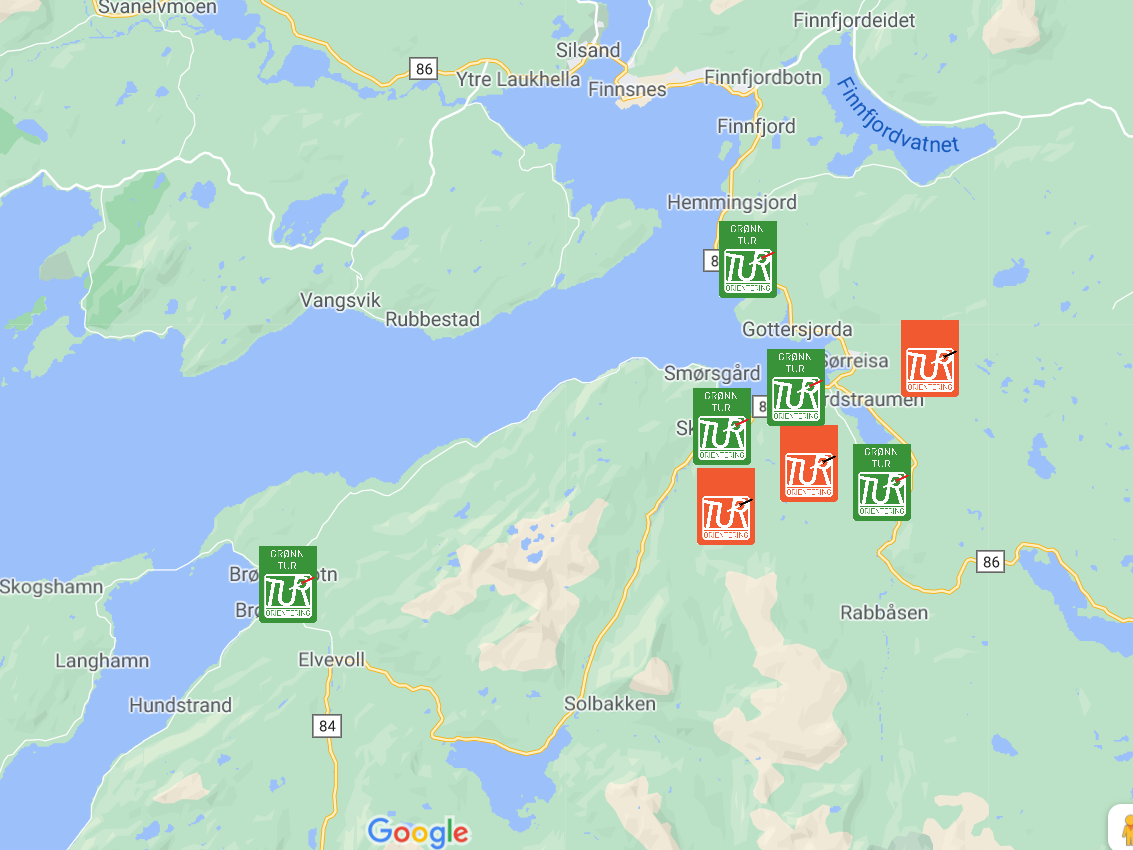Select orange Tur marker beneath Smørsgård's green marker
This screenshot has width=1133, height=850.
coord(726,506)
